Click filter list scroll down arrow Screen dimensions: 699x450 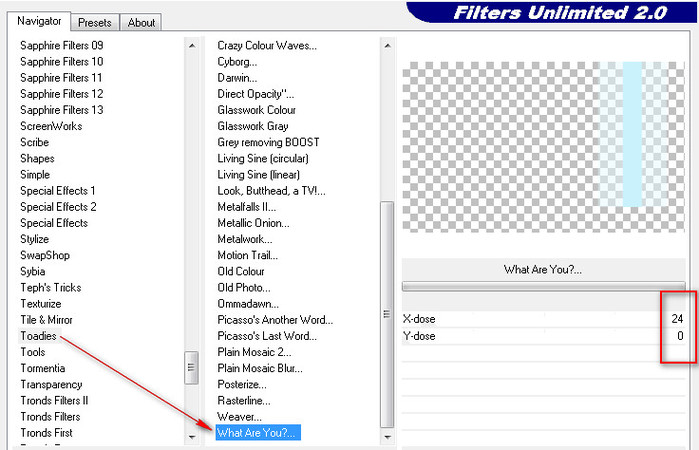(x=387, y=437)
